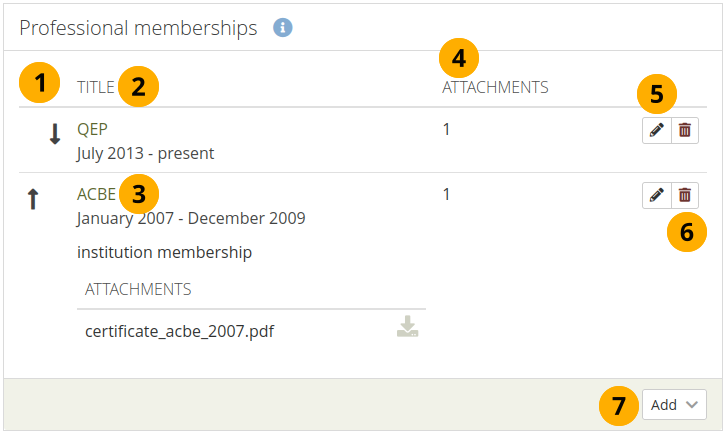
Task: Delete the QEP membership entry
Action: (684, 131)
